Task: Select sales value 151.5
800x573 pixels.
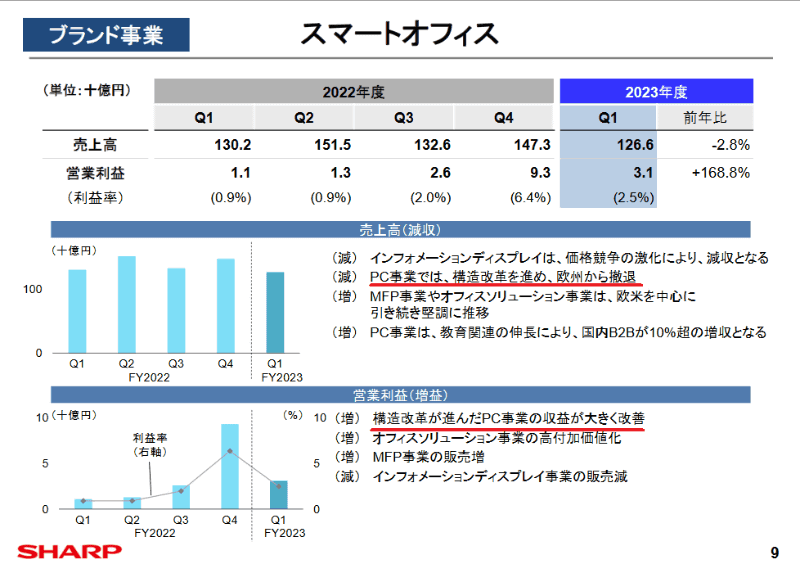Action: pos(332,145)
